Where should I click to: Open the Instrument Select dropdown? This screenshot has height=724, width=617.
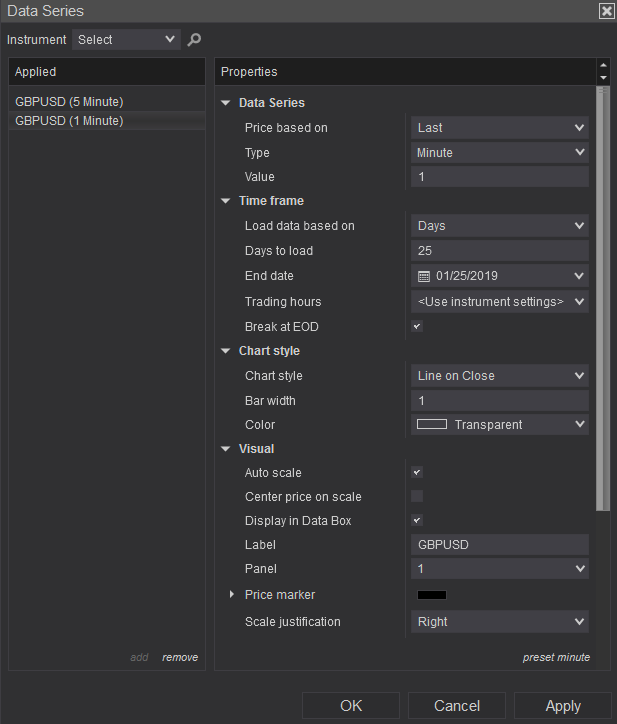click(126, 40)
